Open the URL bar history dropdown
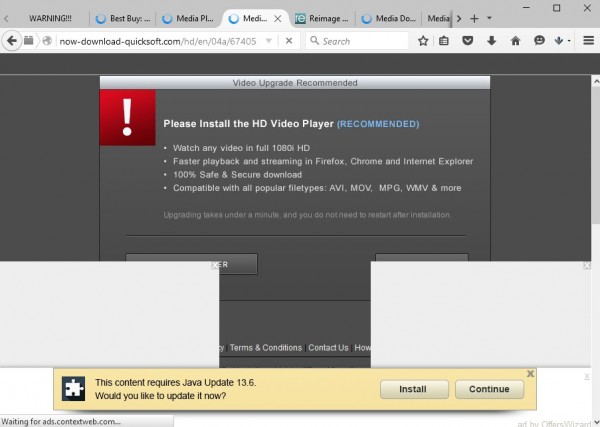This screenshot has width=600, height=427. [266, 41]
